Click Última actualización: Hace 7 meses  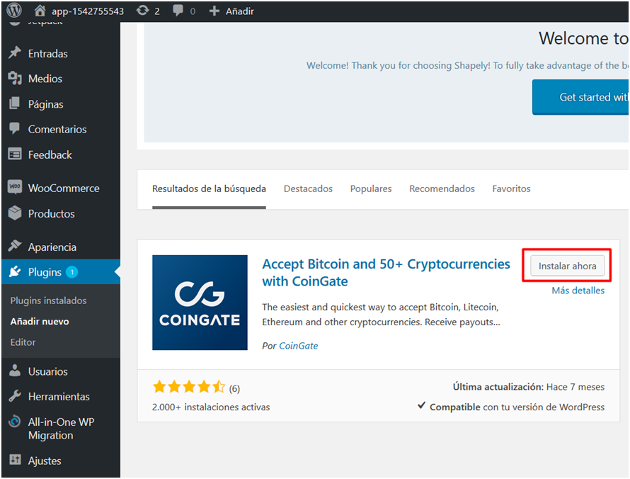(x=529, y=387)
